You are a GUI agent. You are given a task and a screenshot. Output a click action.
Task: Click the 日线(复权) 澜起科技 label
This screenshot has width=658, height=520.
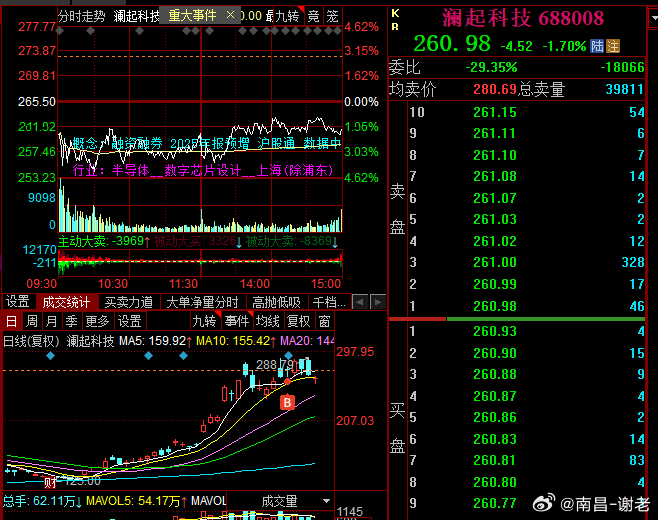click(58, 341)
